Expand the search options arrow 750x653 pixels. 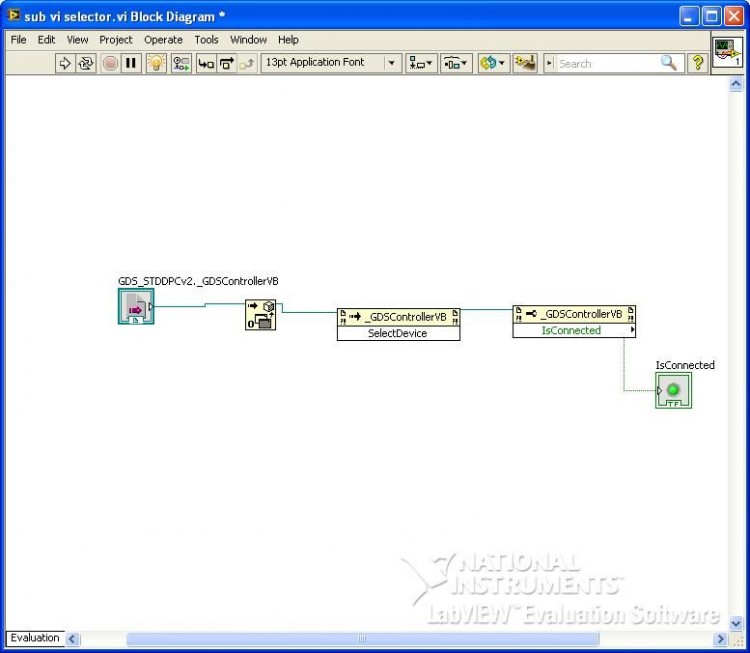[x=549, y=63]
